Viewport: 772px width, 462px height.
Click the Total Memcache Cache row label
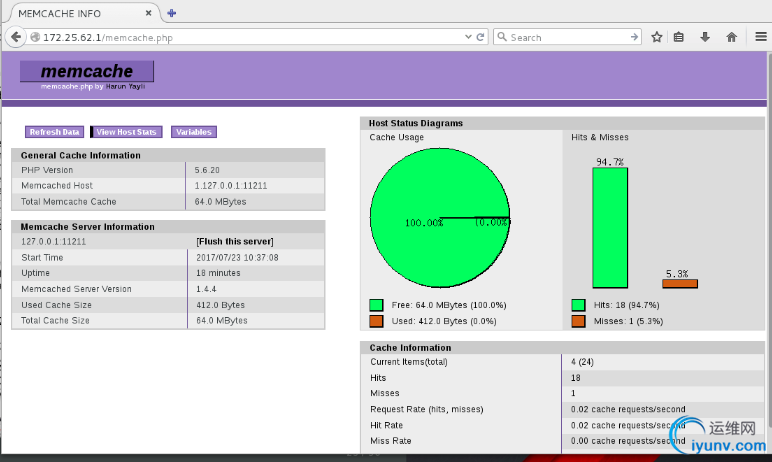tap(68, 201)
